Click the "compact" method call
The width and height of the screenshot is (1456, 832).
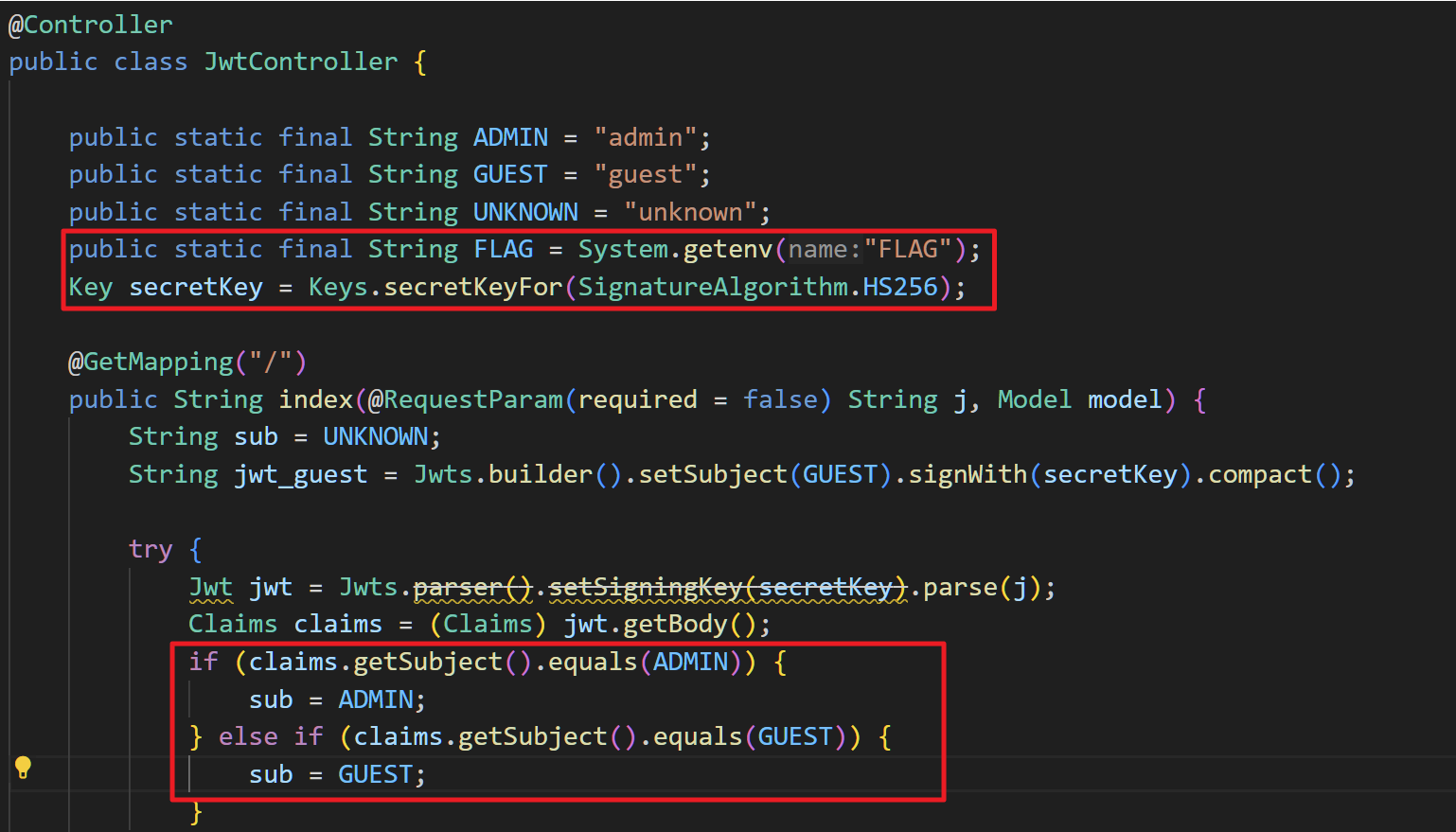click(1260, 474)
